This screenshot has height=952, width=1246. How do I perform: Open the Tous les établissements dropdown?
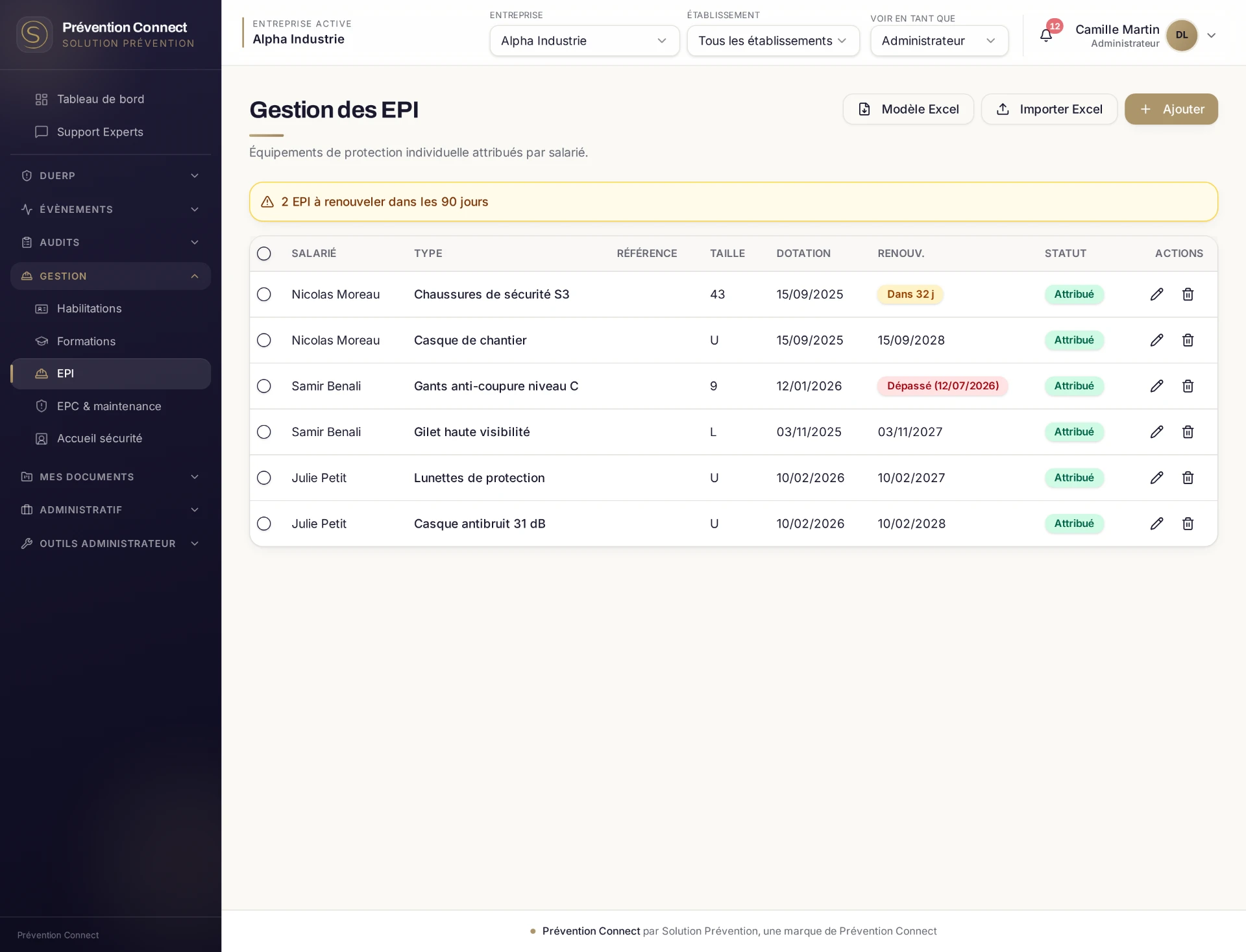click(773, 41)
